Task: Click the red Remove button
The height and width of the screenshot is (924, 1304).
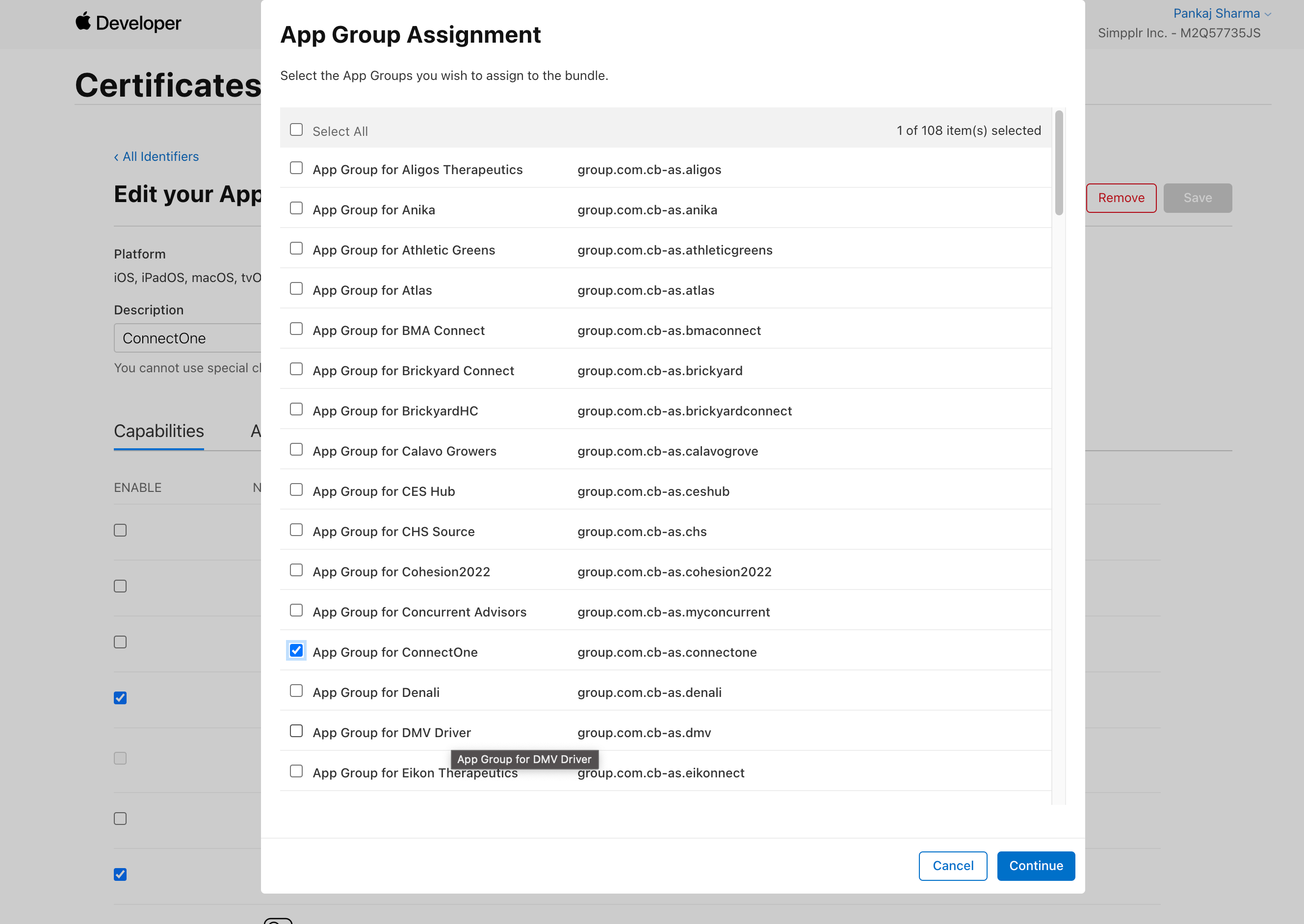Action: 1121,198
